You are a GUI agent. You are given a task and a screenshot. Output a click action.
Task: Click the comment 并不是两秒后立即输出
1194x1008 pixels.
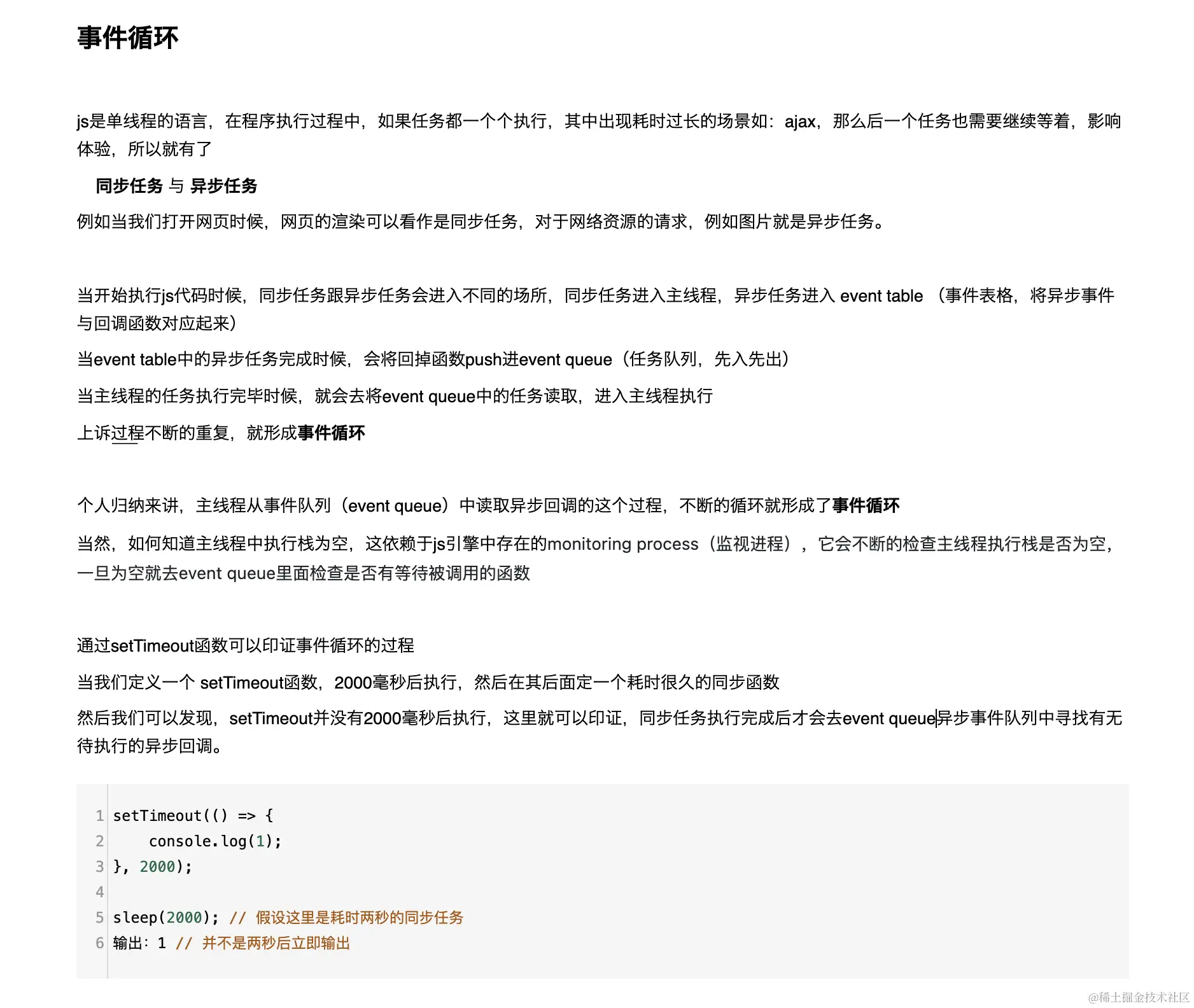click(x=276, y=942)
